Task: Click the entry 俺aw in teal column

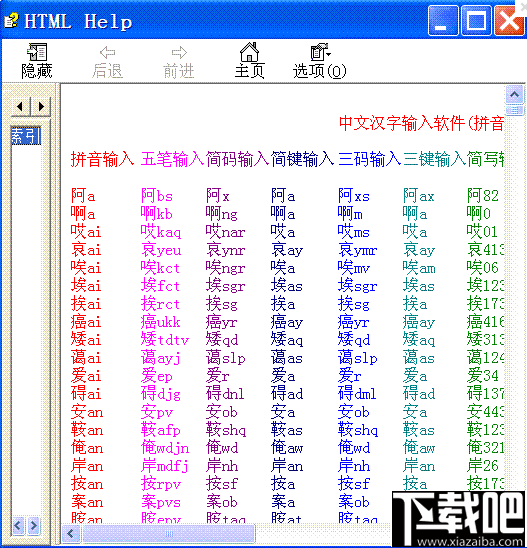Action: point(419,448)
